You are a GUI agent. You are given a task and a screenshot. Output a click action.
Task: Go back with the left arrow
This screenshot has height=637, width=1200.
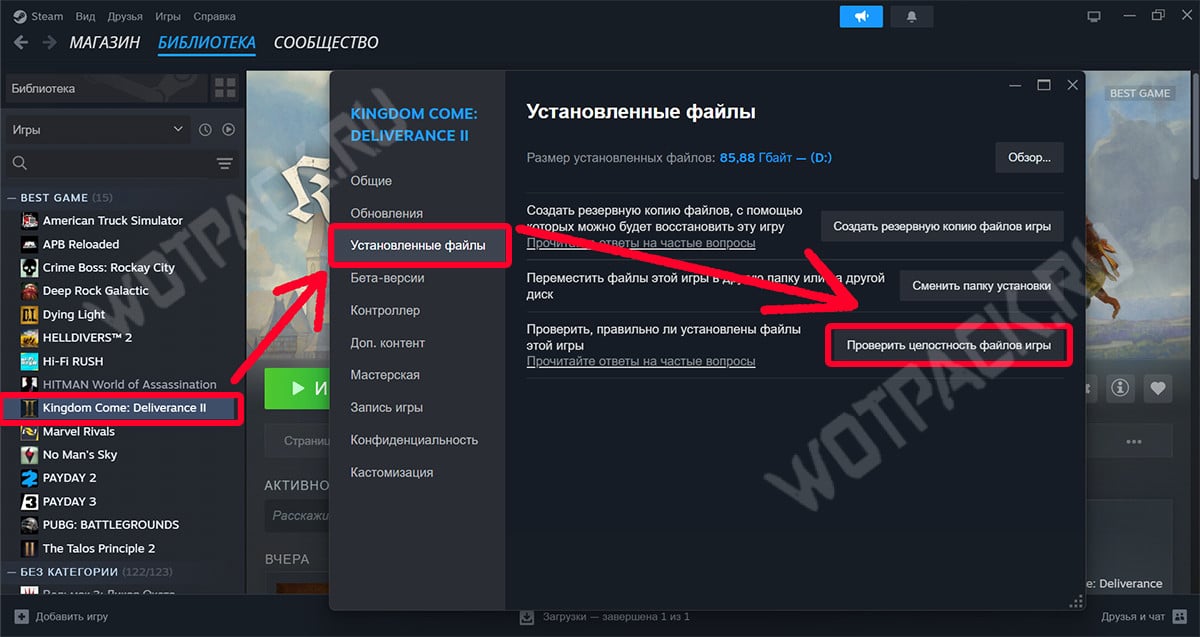point(20,43)
